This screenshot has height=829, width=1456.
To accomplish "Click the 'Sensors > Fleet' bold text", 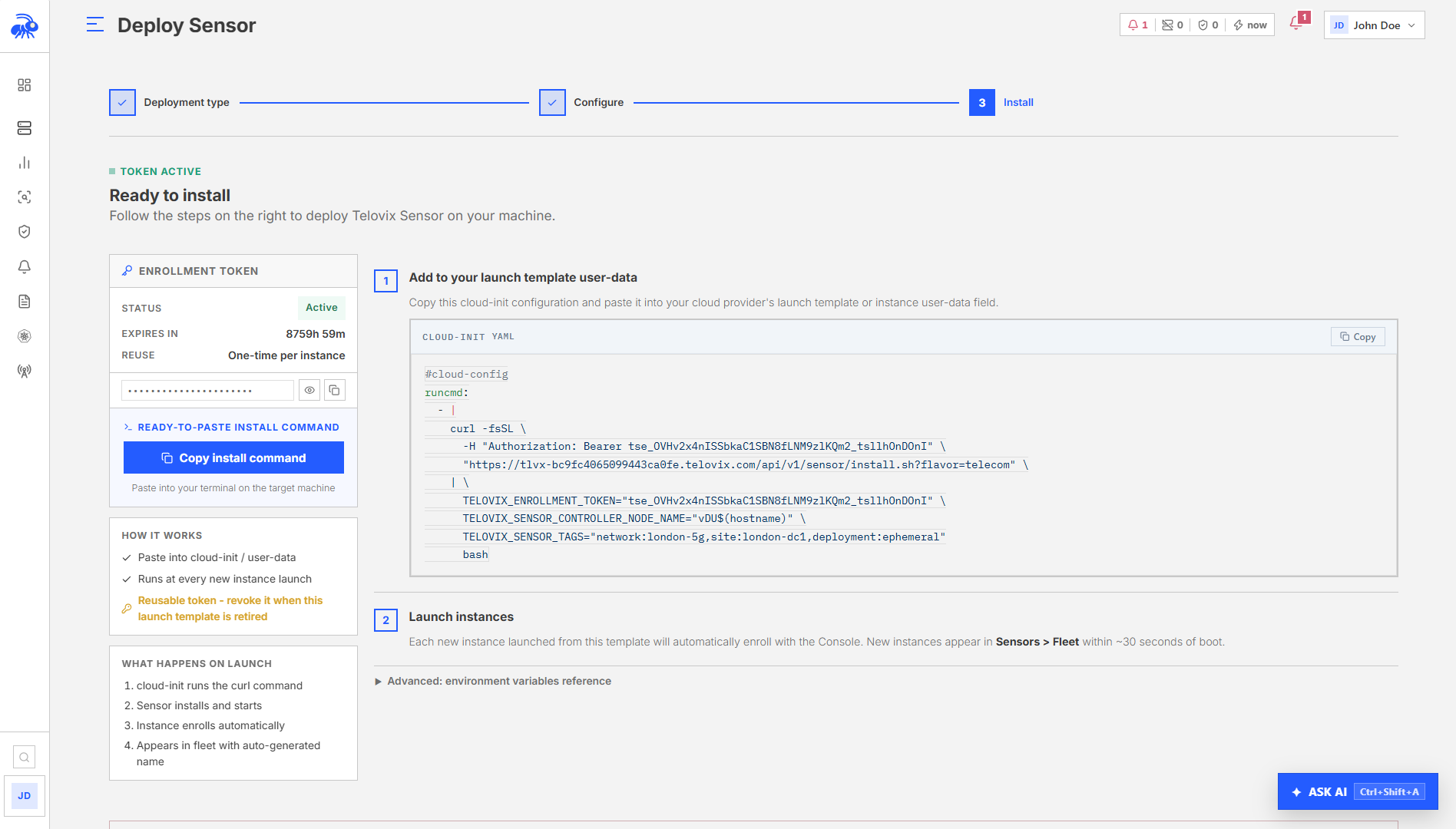I will 1037,642.
